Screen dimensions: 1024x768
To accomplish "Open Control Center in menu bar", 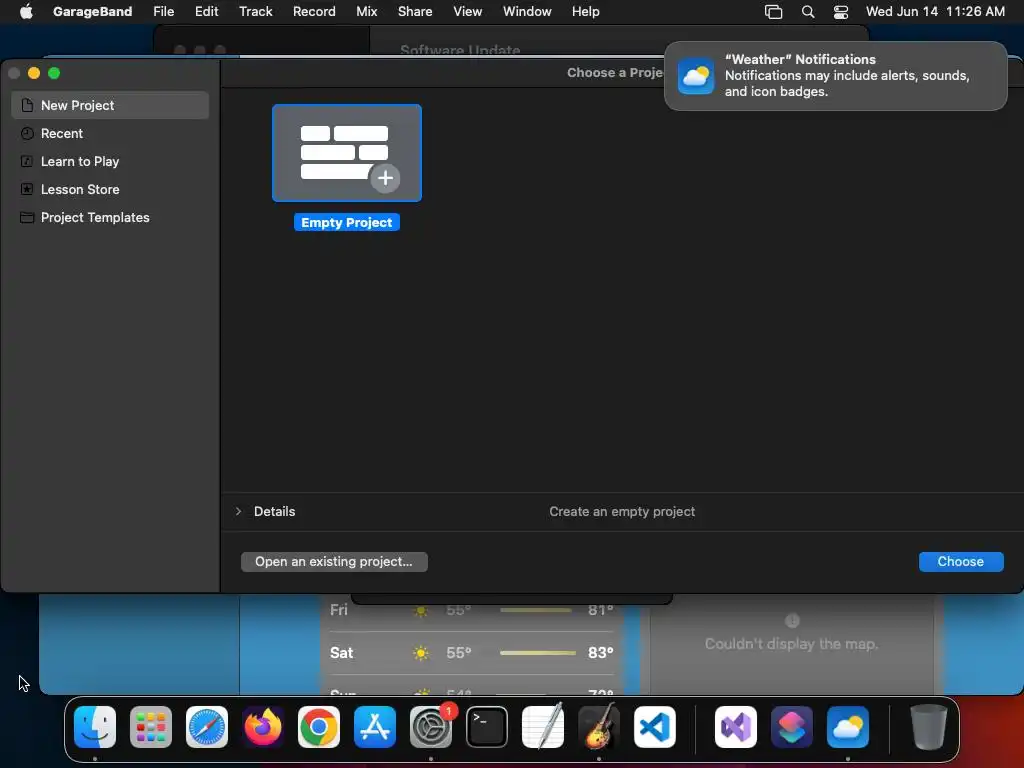I will coord(841,12).
